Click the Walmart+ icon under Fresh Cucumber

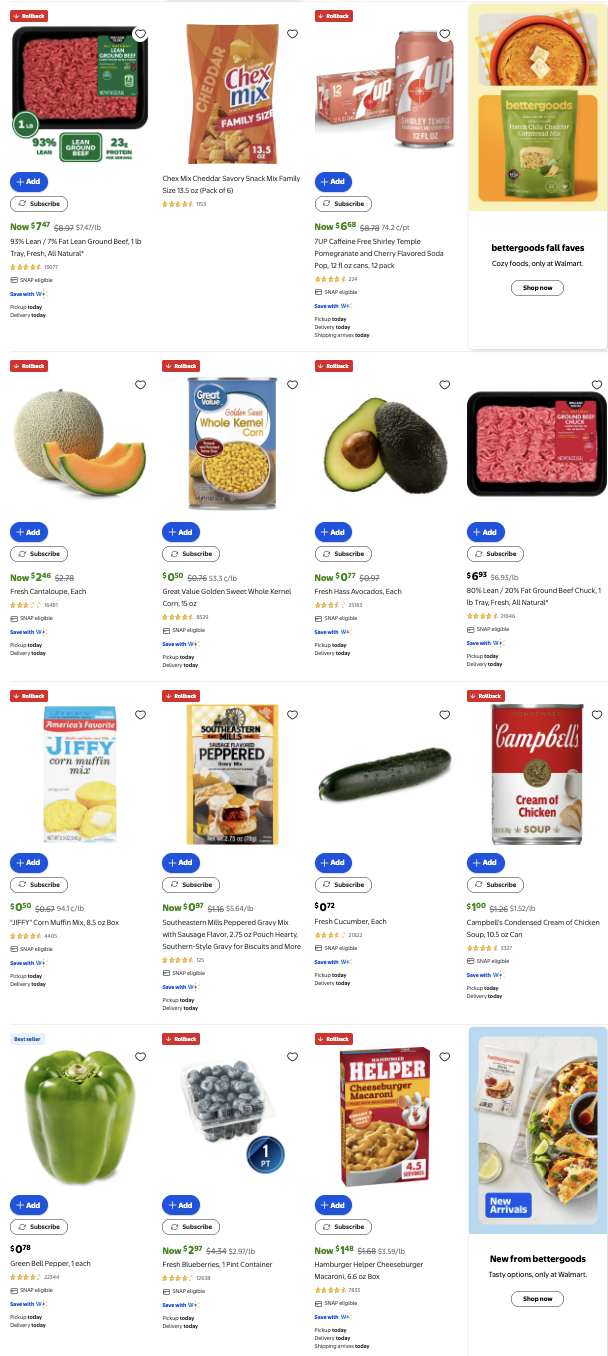click(345, 961)
